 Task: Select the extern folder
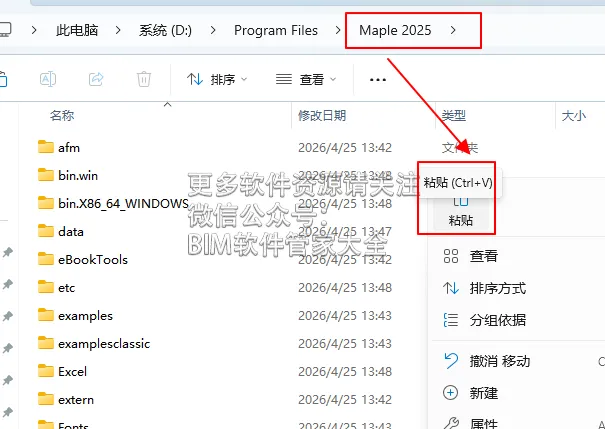76,400
